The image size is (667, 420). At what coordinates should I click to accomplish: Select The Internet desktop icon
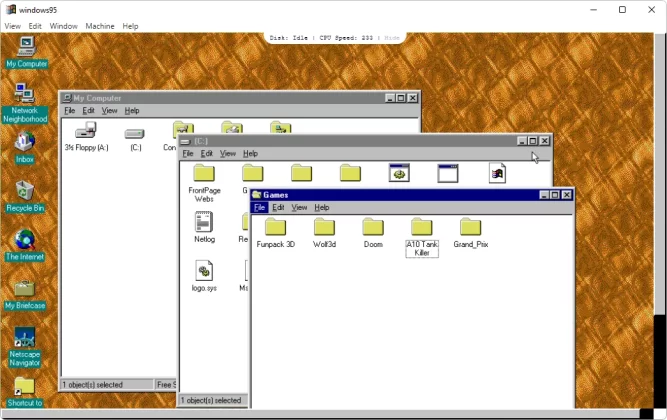(x=25, y=246)
